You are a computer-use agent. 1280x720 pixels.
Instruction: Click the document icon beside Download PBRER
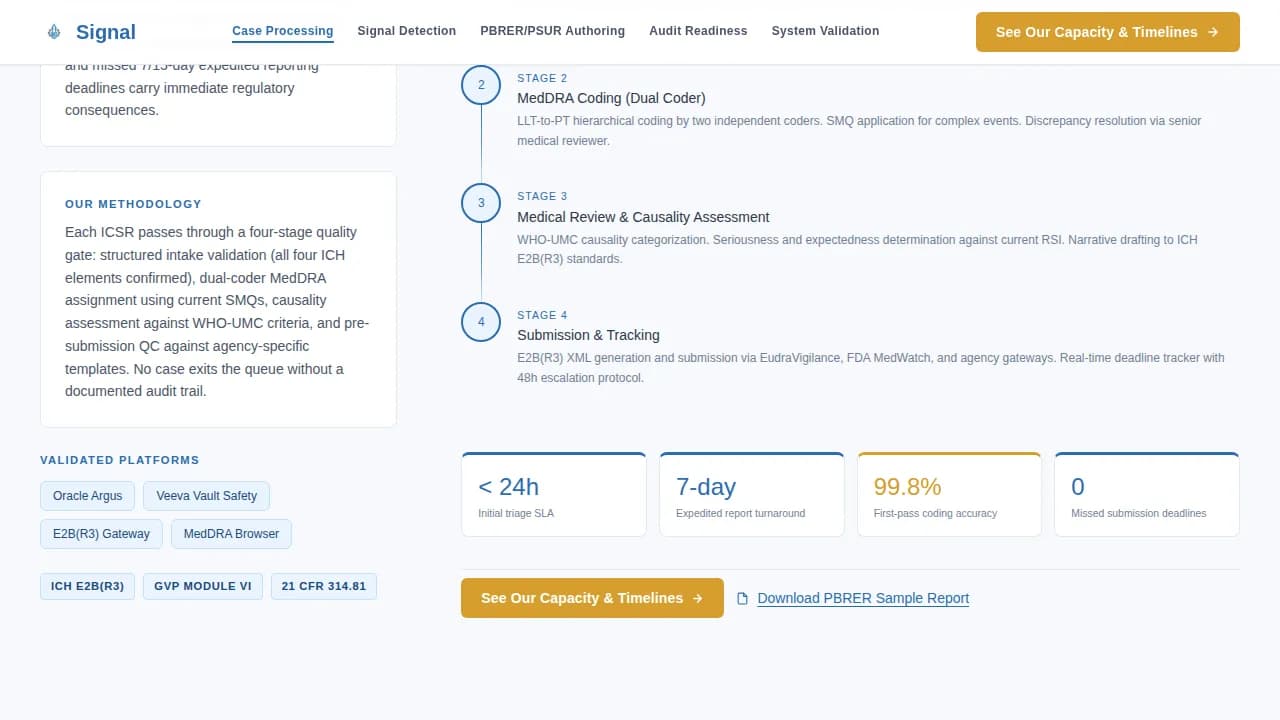pyautogui.click(x=742, y=599)
